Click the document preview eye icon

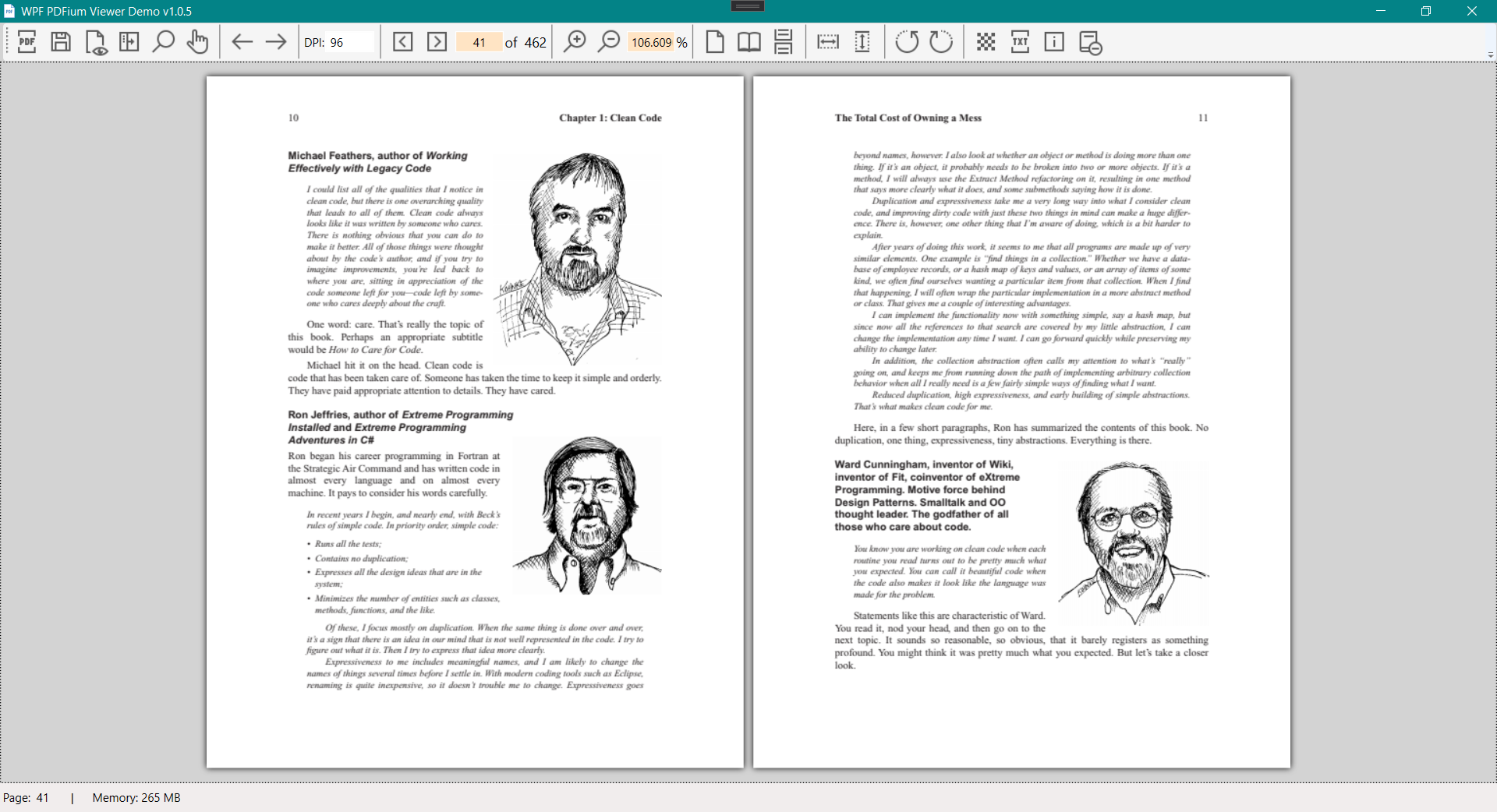coord(95,42)
